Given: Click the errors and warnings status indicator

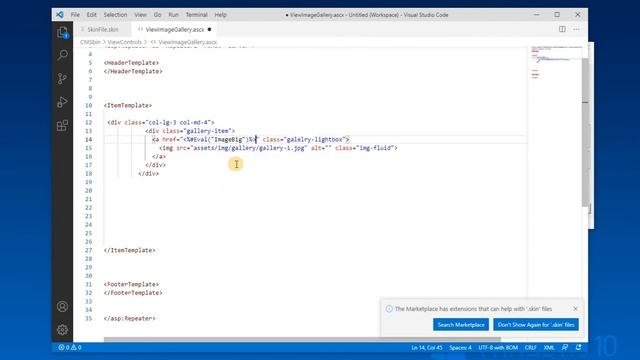Looking at the screenshot, I should pos(70,347).
